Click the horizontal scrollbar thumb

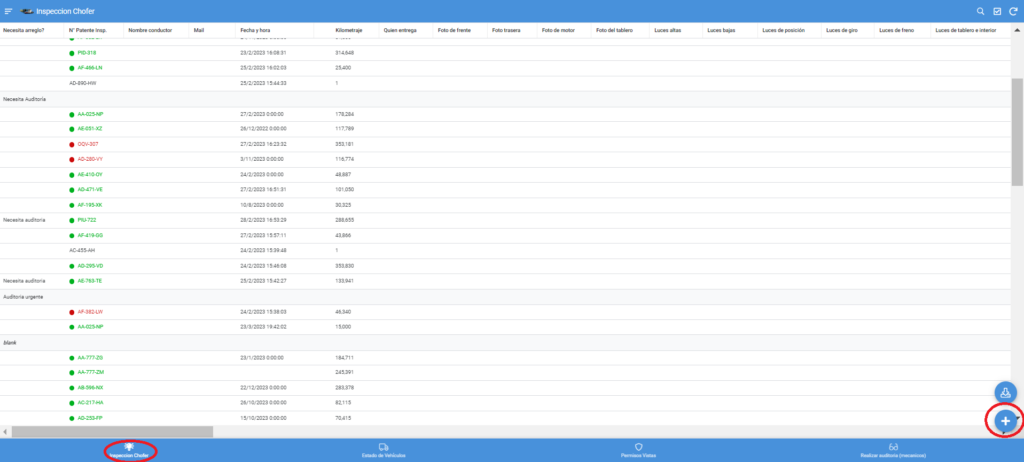pos(112,431)
